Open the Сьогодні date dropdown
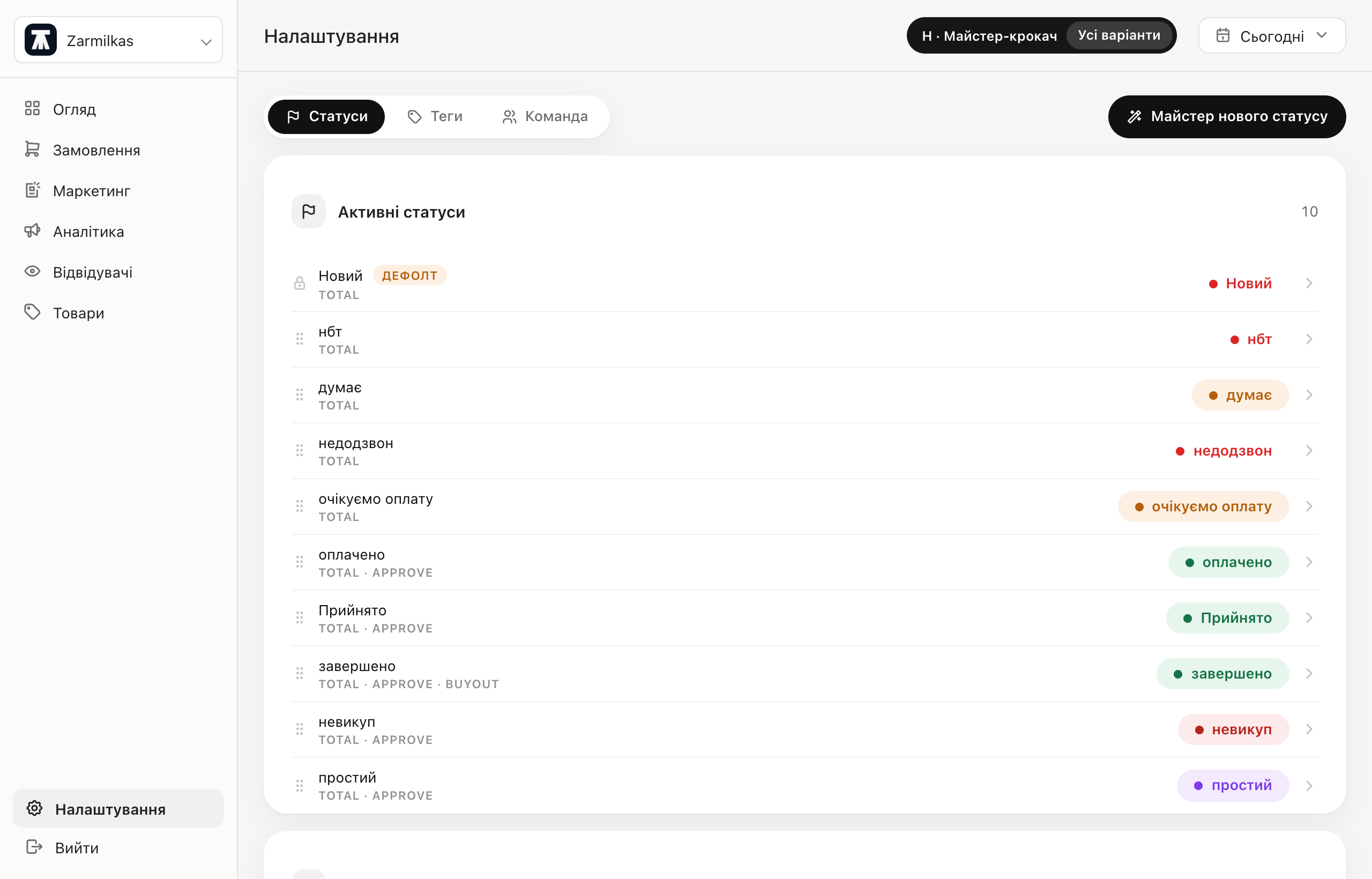1372x879 pixels. [x=1272, y=36]
